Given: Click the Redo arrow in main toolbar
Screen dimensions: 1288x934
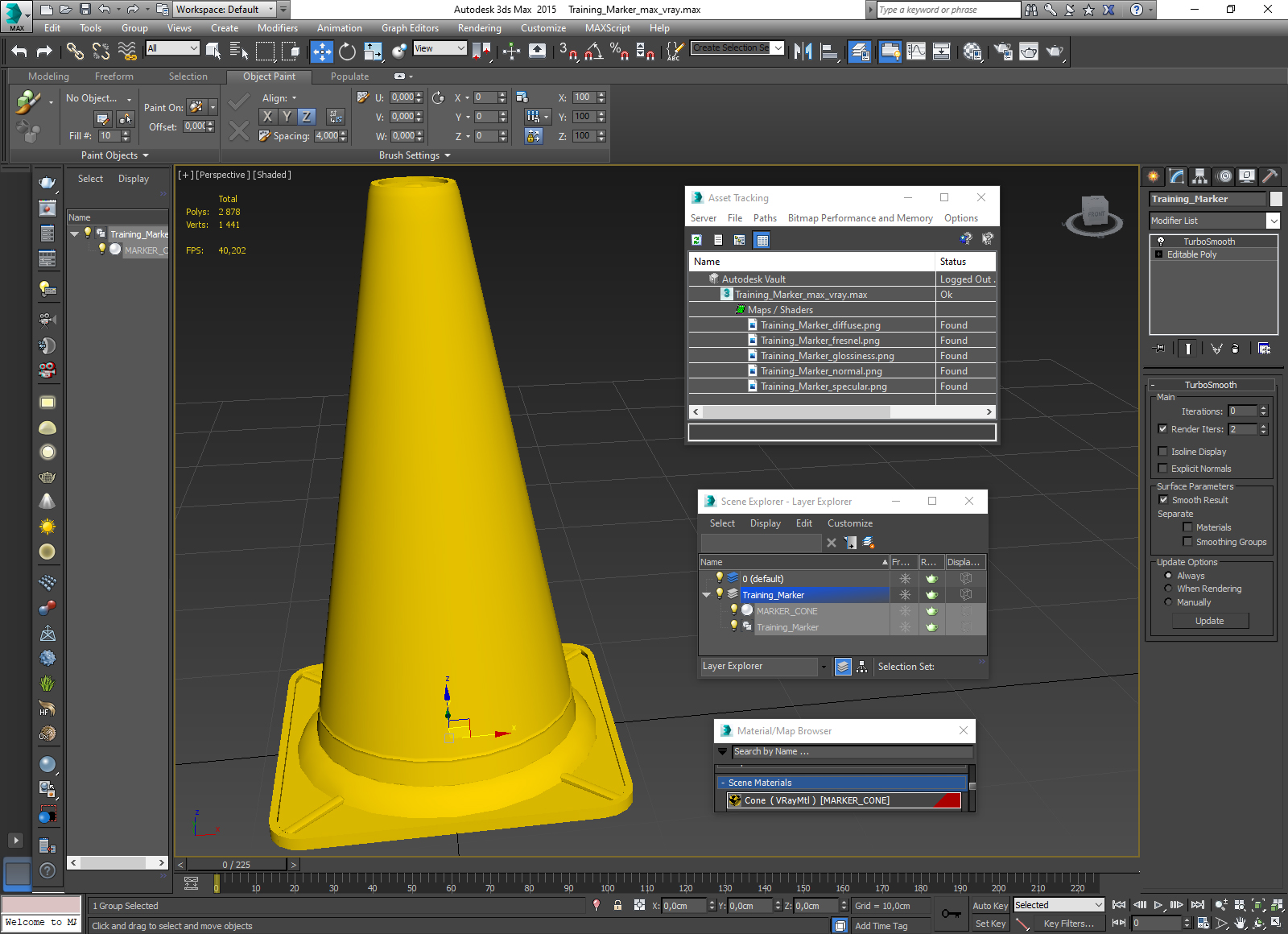Looking at the screenshot, I should click(x=44, y=51).
